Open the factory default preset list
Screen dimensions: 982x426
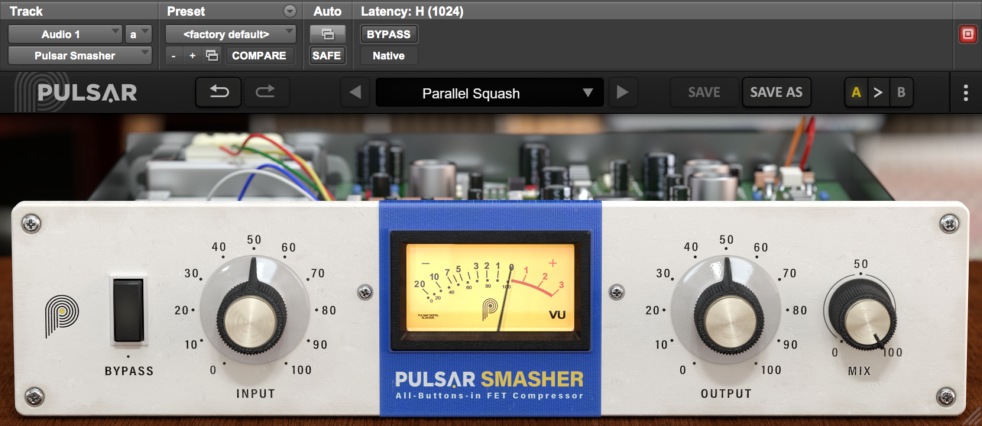[x=231, y=34]
